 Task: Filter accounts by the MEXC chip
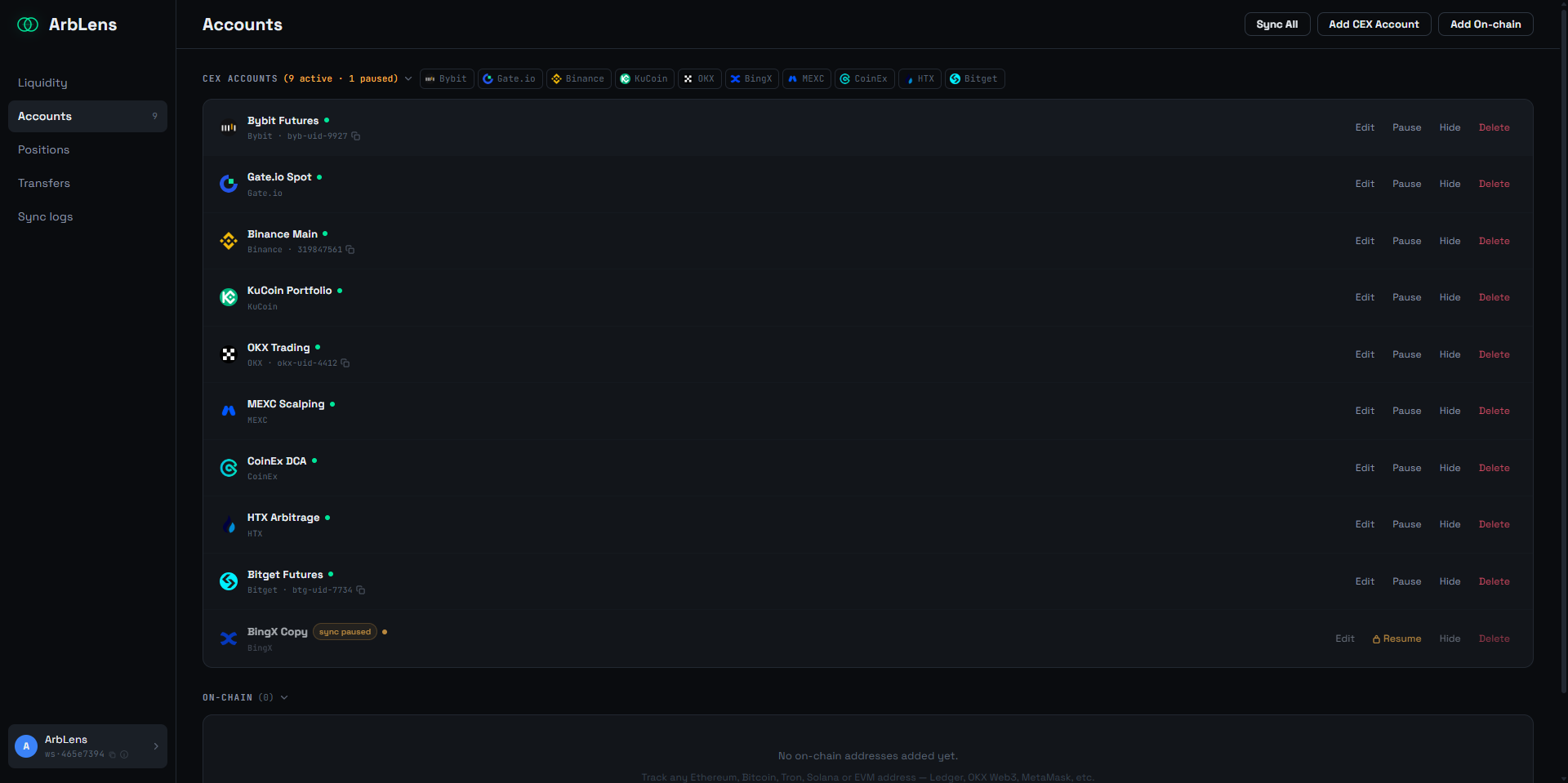point(807,79)
